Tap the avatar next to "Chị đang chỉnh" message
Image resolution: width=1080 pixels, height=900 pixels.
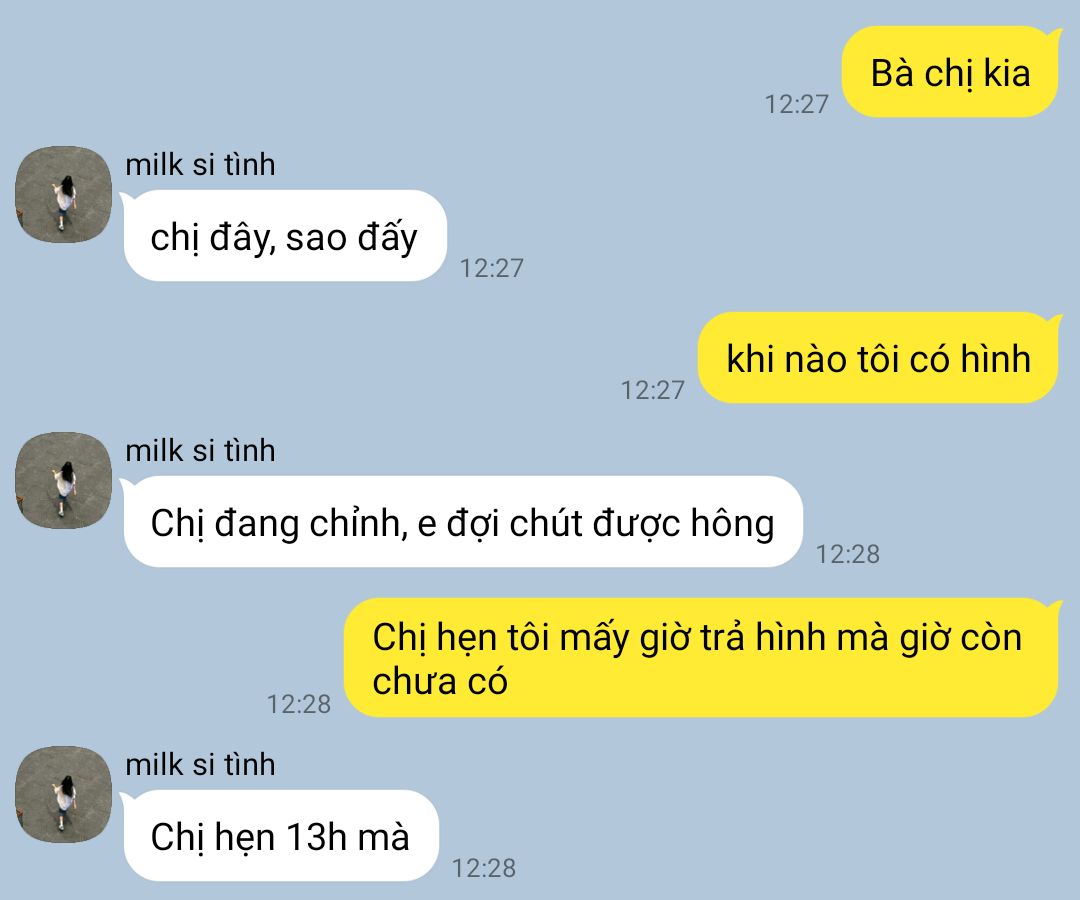click(63, 480)
